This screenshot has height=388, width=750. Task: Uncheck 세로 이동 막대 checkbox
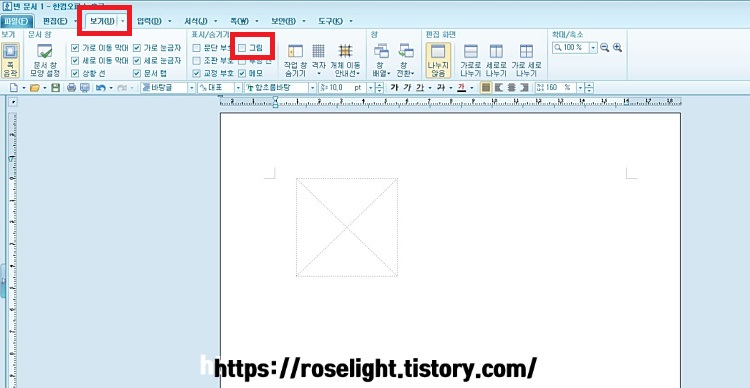click(x=75, y=61)
